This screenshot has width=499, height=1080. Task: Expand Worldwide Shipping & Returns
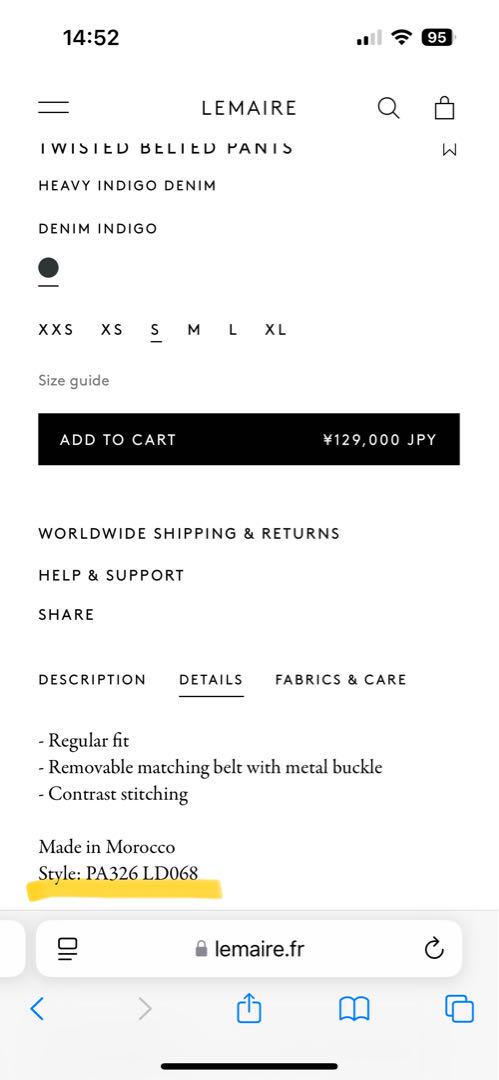[189, 534]
